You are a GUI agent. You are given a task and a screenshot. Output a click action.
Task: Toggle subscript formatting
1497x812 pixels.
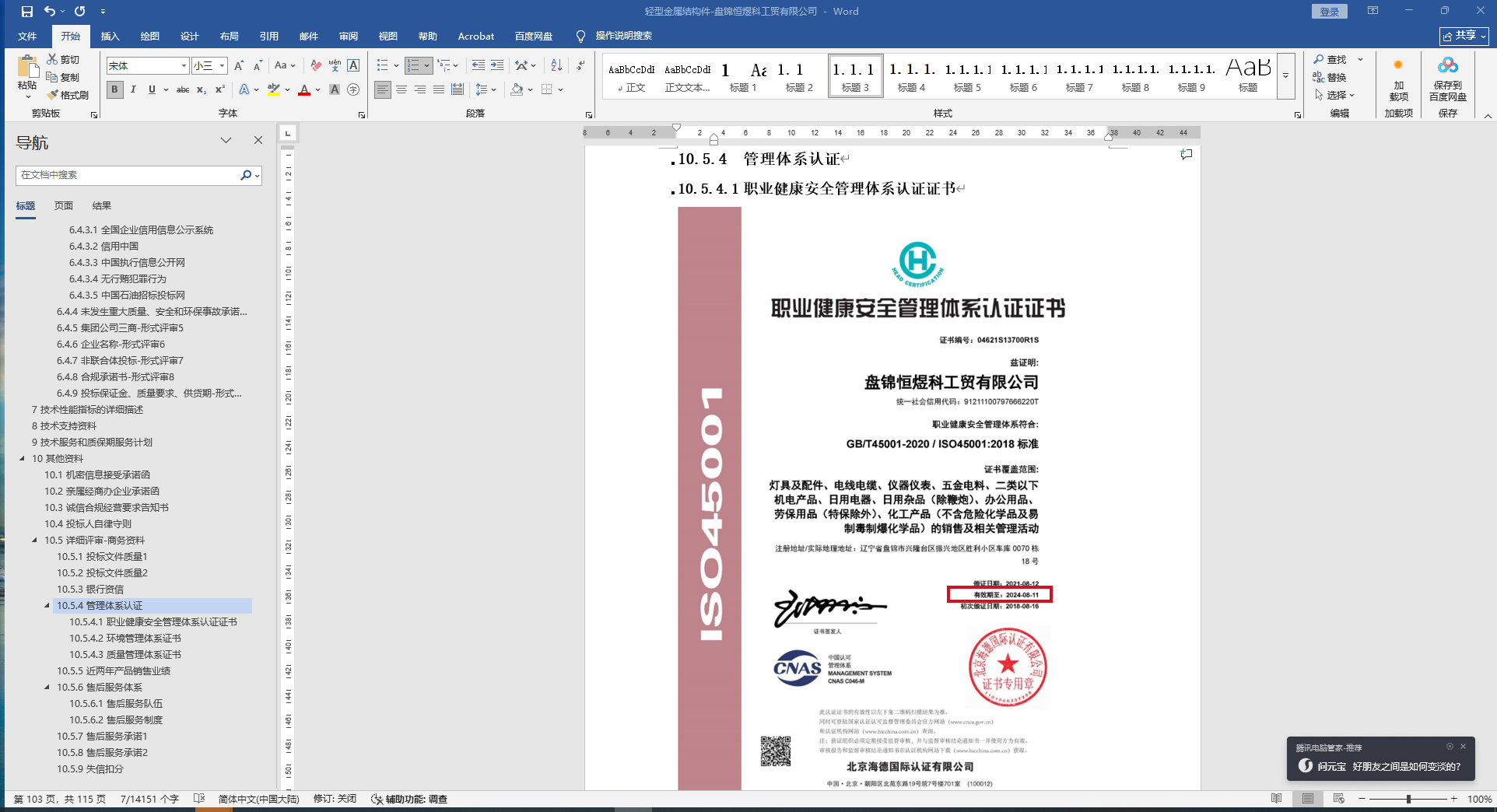(202, 89)
